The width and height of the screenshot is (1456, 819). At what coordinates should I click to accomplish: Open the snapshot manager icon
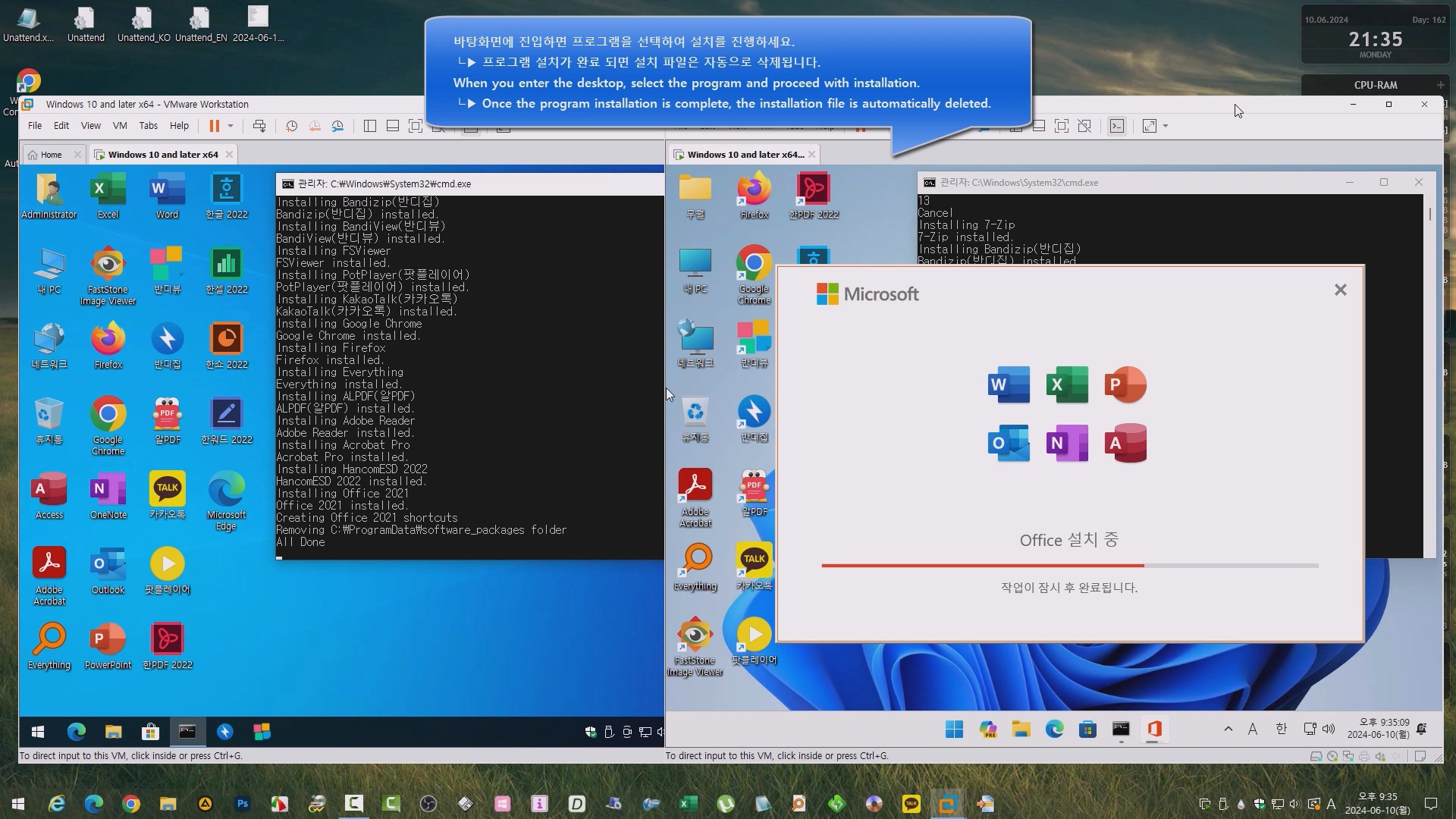coord(338,126)
